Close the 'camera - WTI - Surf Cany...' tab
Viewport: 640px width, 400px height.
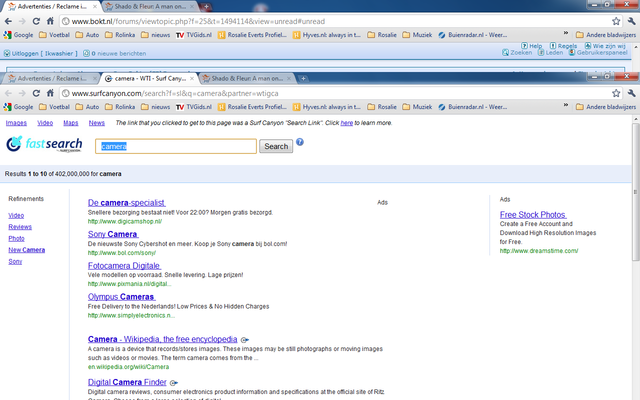click(x=192, y=78)
